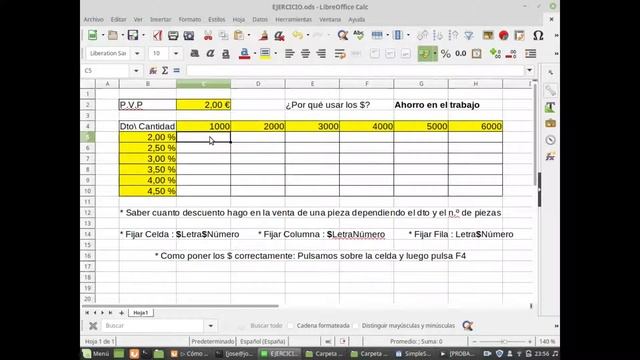Image resolution: width=640 pixels, height=360 pixels.
Task: Open the font size dropdown
Action: [x=176, y=53]
